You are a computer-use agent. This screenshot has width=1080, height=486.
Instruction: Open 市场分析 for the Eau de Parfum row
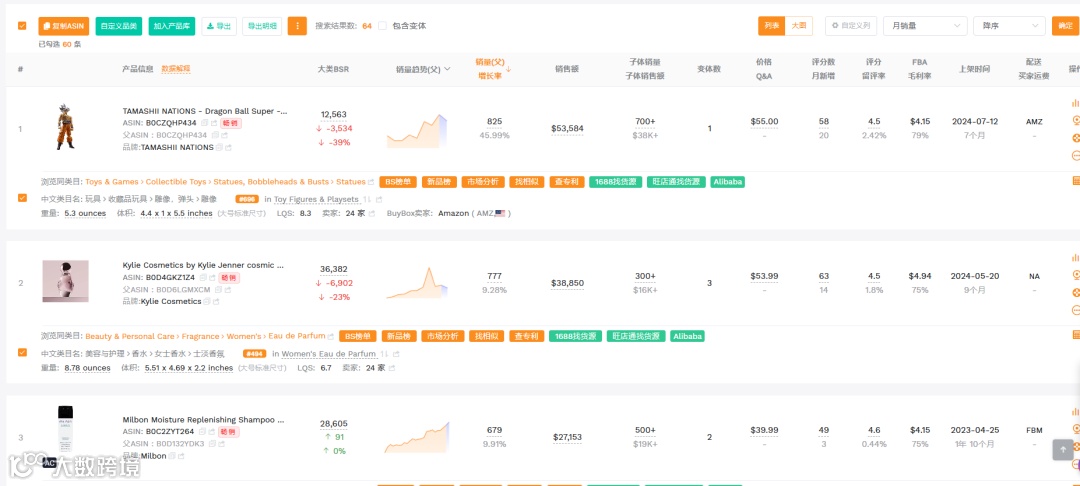click(x=442, y=337)
